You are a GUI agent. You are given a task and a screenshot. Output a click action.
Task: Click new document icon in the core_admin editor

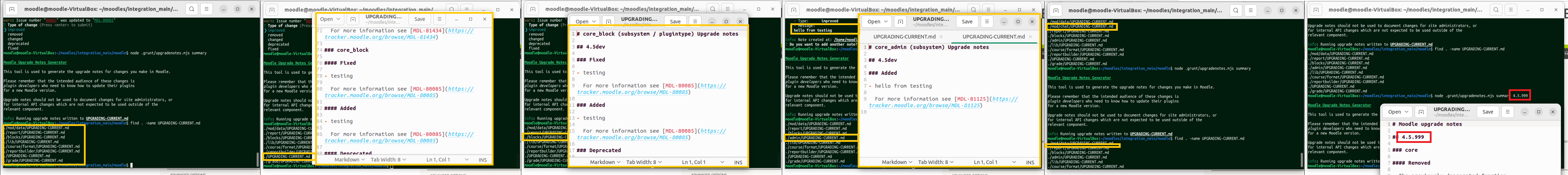900,21
